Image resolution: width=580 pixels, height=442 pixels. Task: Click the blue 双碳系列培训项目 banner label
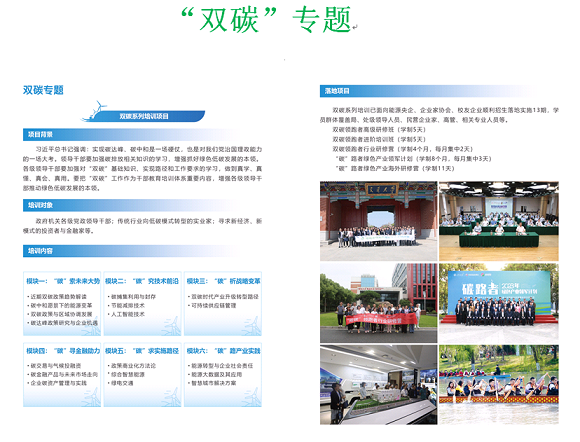(x=144, y=116)
